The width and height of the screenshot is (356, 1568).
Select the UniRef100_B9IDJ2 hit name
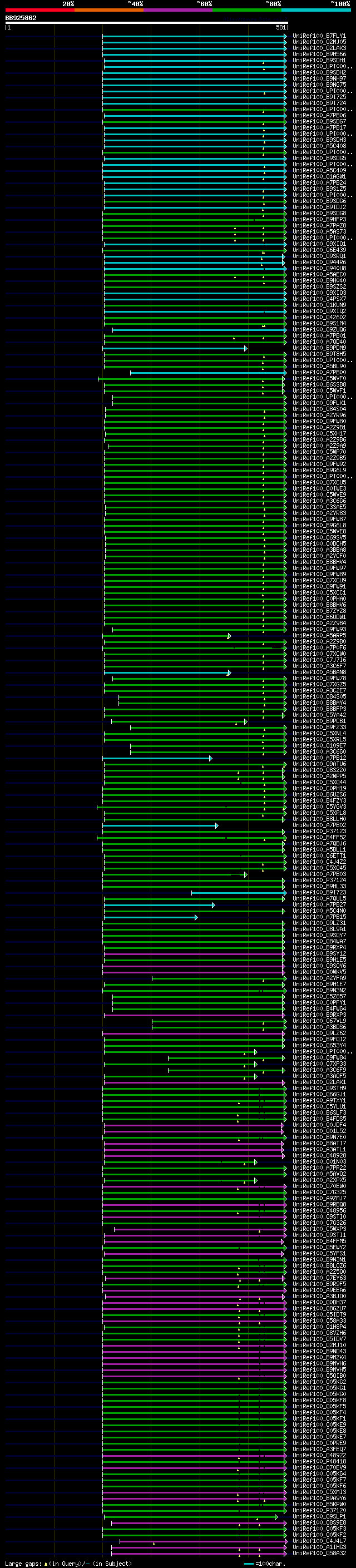[x=319, y=207]
